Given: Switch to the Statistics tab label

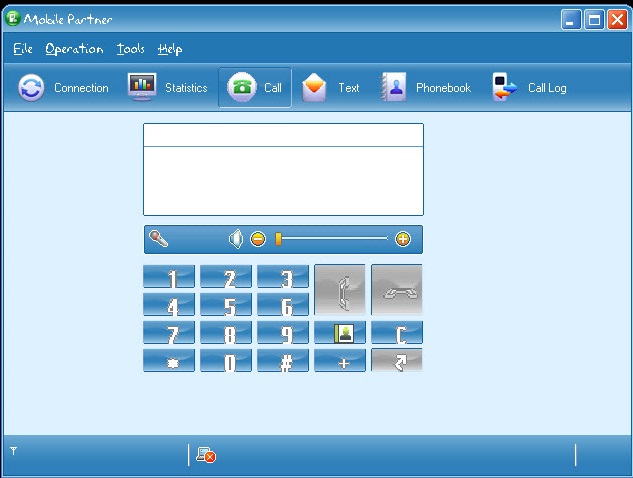Looking at the screenshot, I should pyautogui.click(x=186, y=88).
